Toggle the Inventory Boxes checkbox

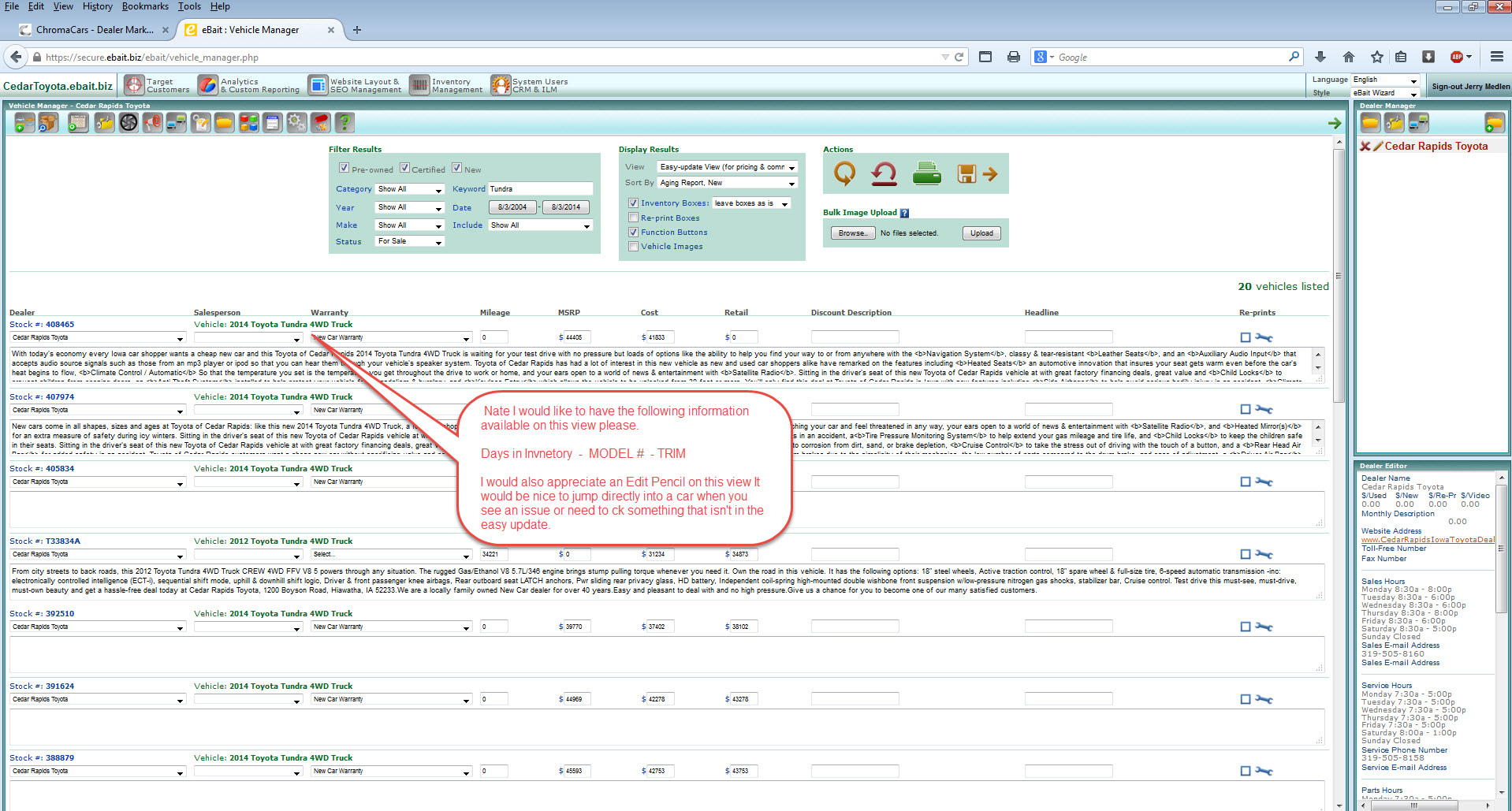(x=633, y=203)
